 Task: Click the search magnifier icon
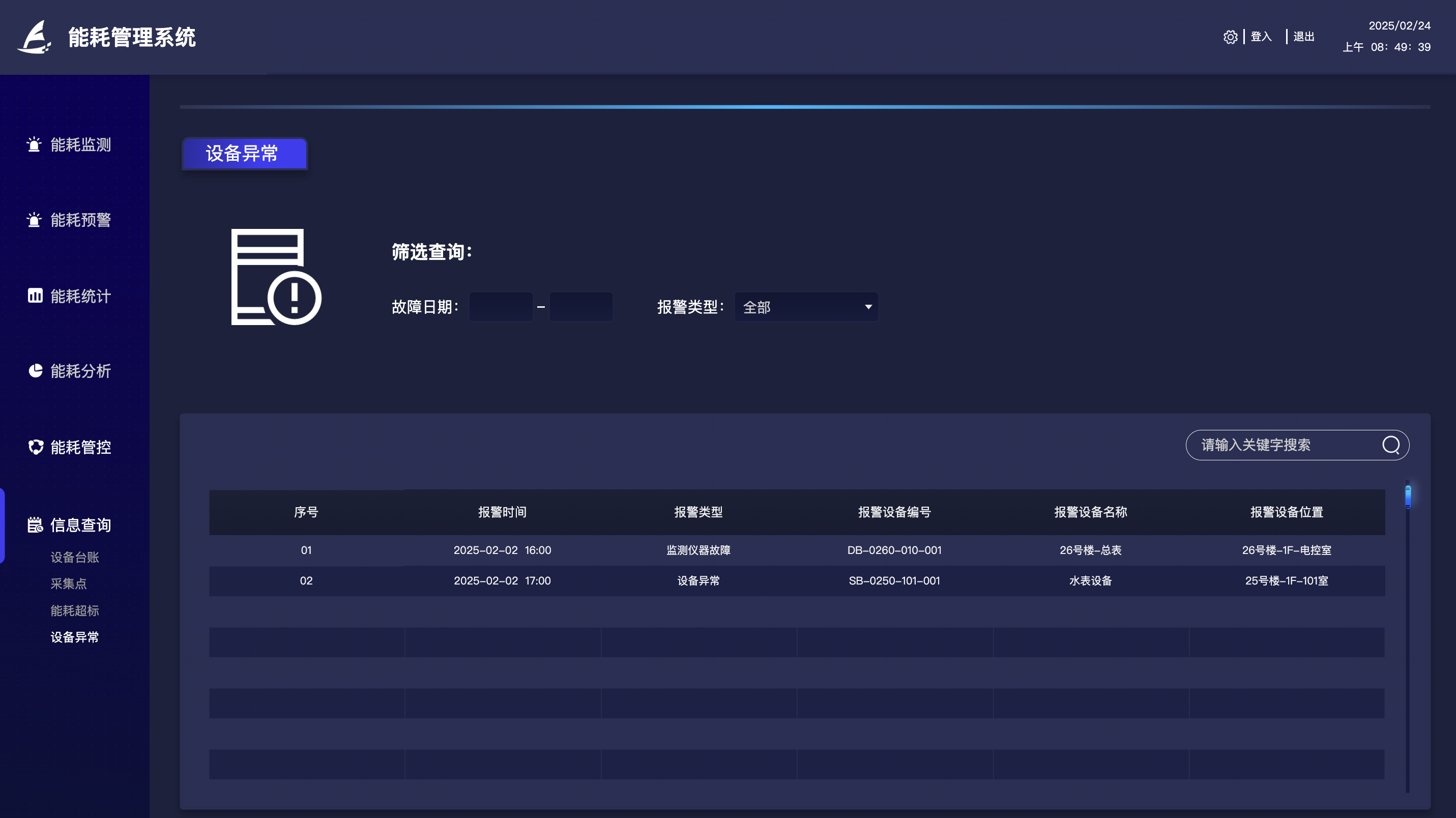click(x=1391, y=445)
